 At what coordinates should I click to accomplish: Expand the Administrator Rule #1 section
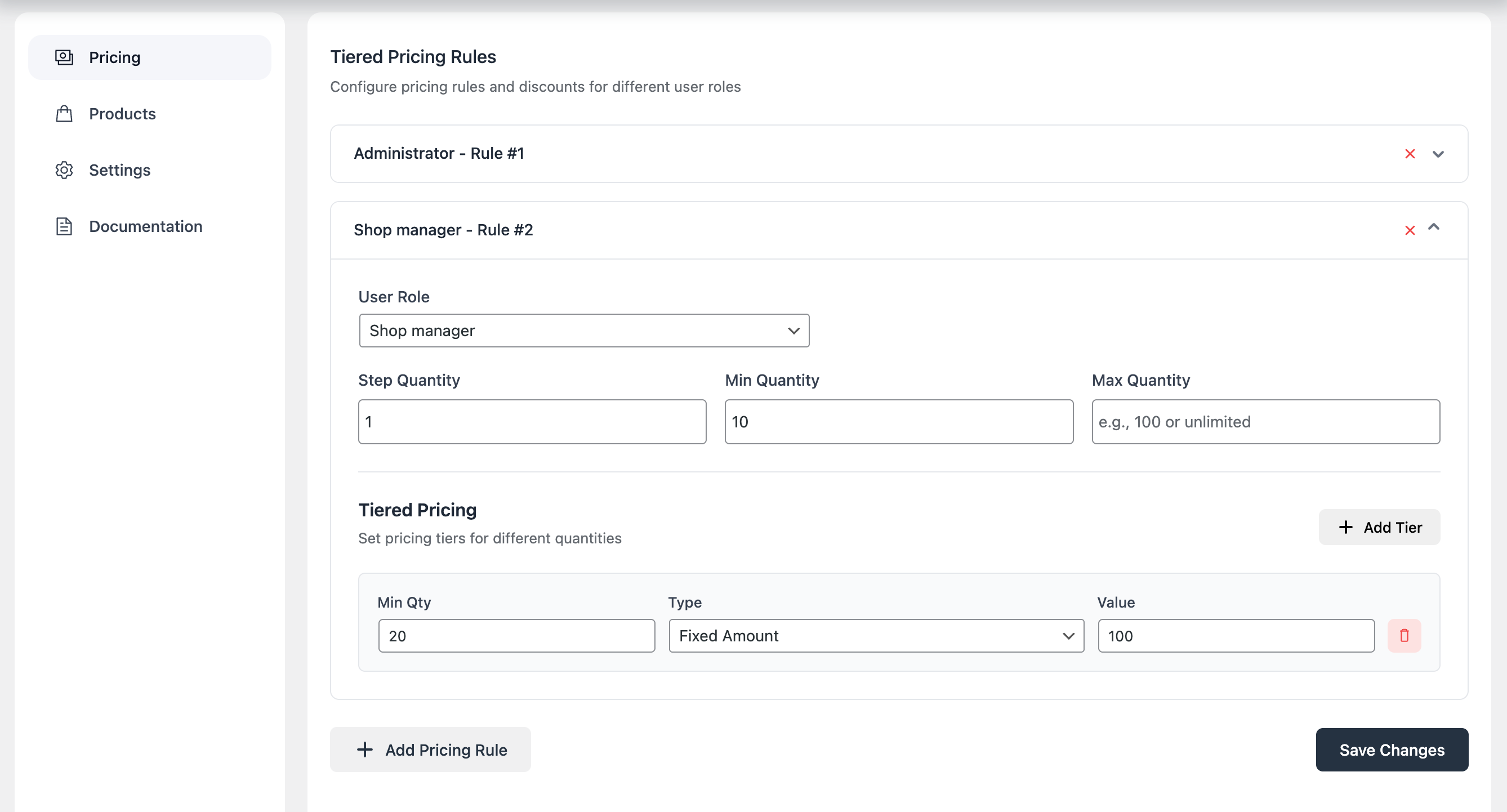(x=1438, y=153)
